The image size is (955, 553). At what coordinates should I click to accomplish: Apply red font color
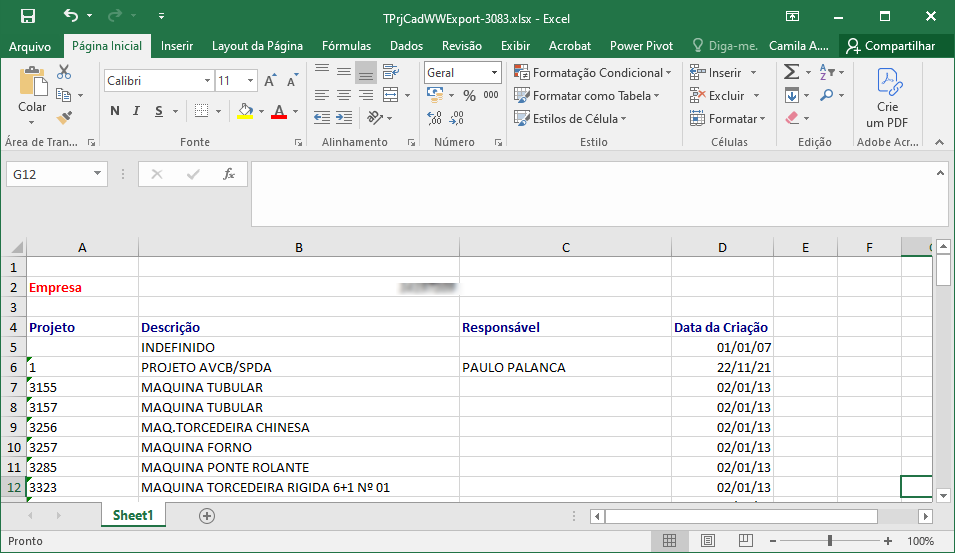click(x=279, y=111)
